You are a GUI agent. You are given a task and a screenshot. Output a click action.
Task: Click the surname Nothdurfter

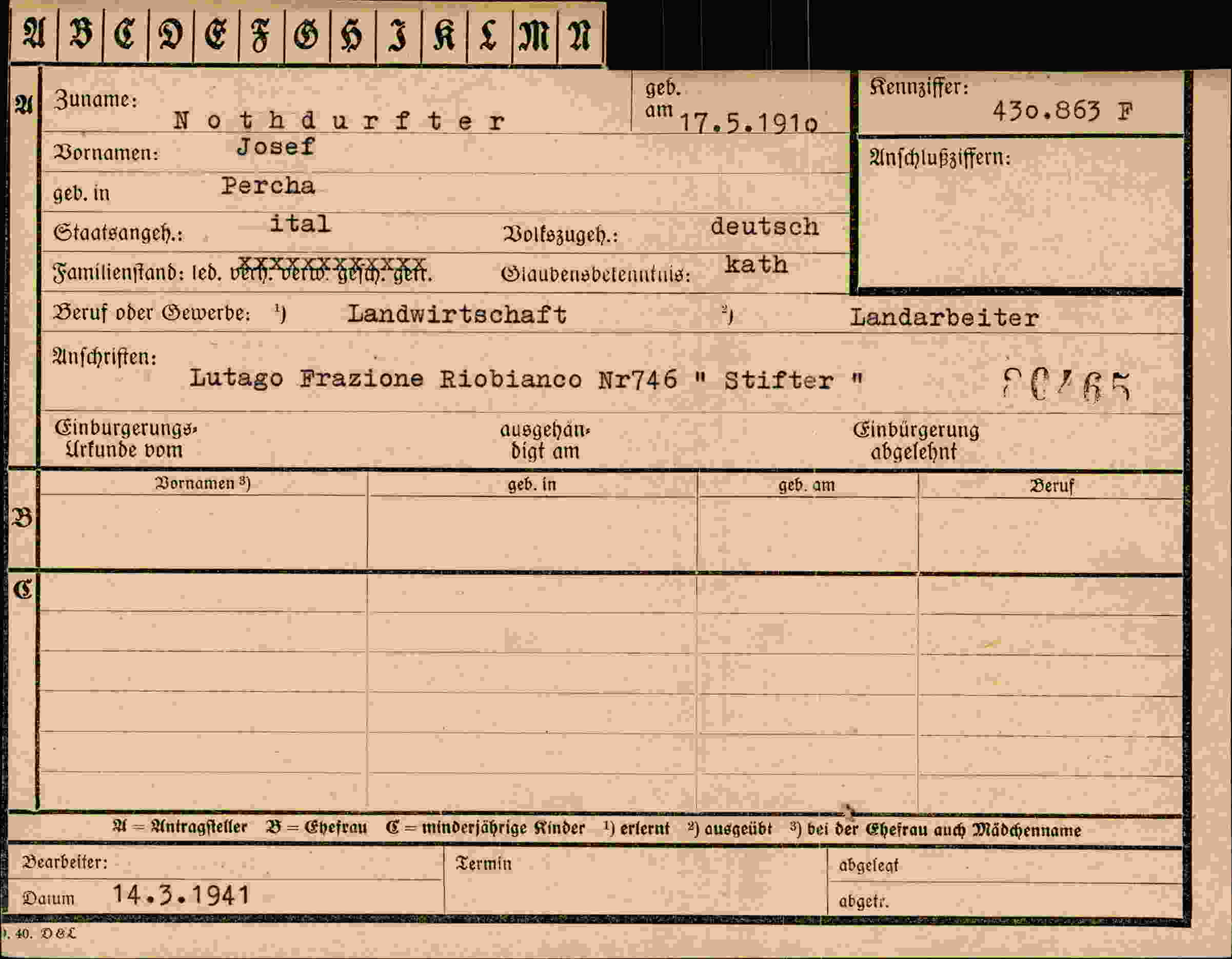pyautogui.click(x=339, y=121)
